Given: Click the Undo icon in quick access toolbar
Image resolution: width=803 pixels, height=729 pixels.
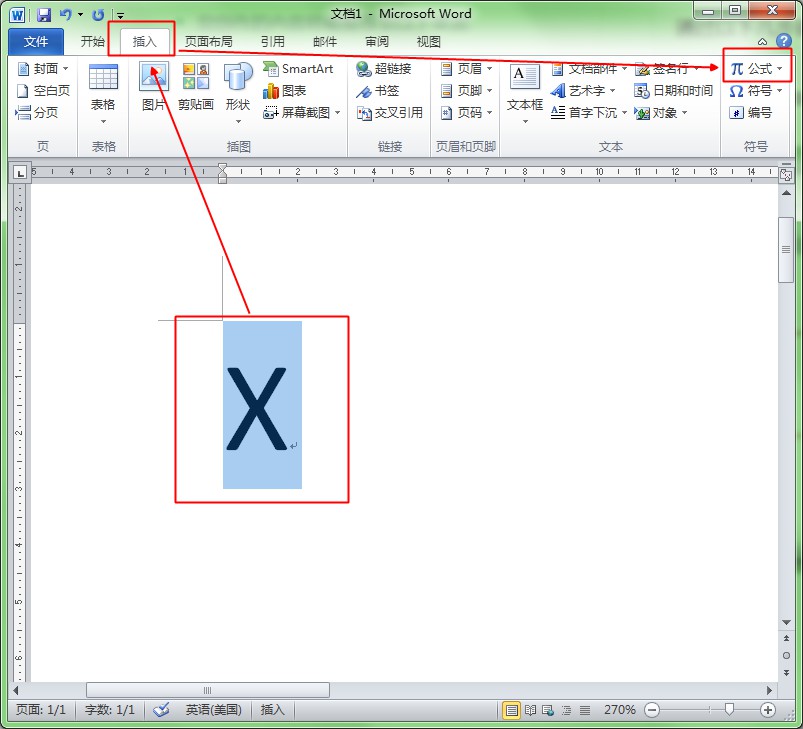Looking at the screenshot, I should [65, 15].
